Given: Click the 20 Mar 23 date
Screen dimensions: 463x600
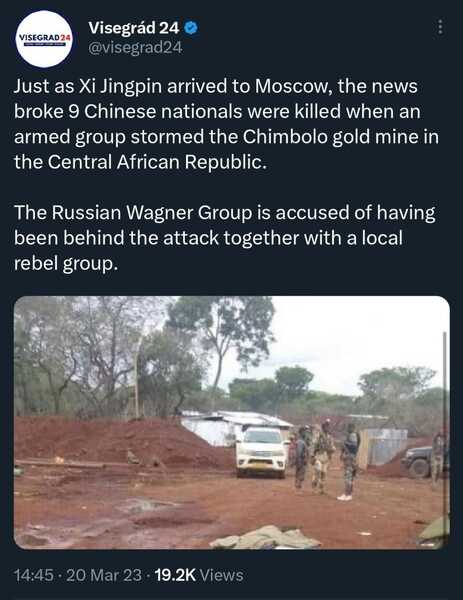Looking at the screenshot, I should coord(104,575).
